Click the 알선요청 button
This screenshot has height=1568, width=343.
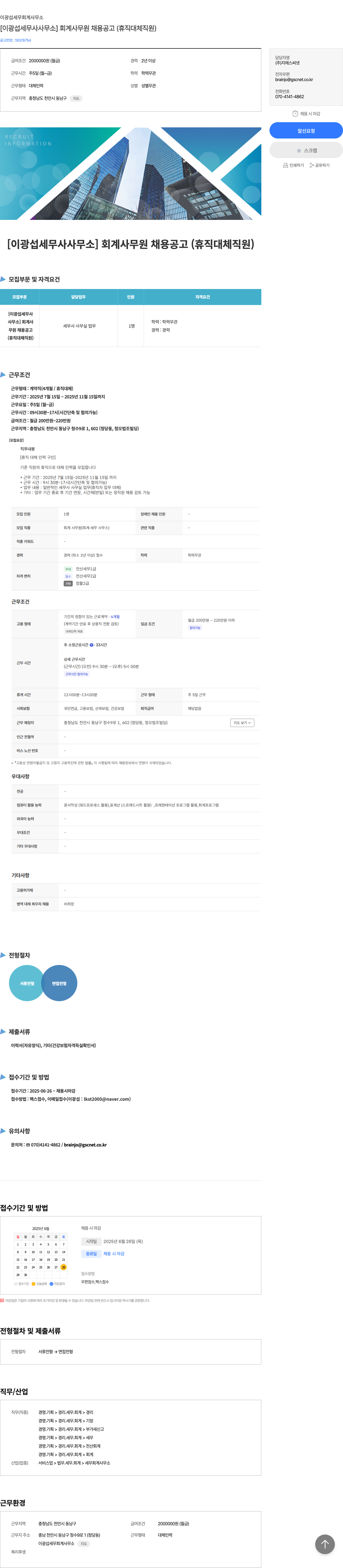click(x=306, y=131)
